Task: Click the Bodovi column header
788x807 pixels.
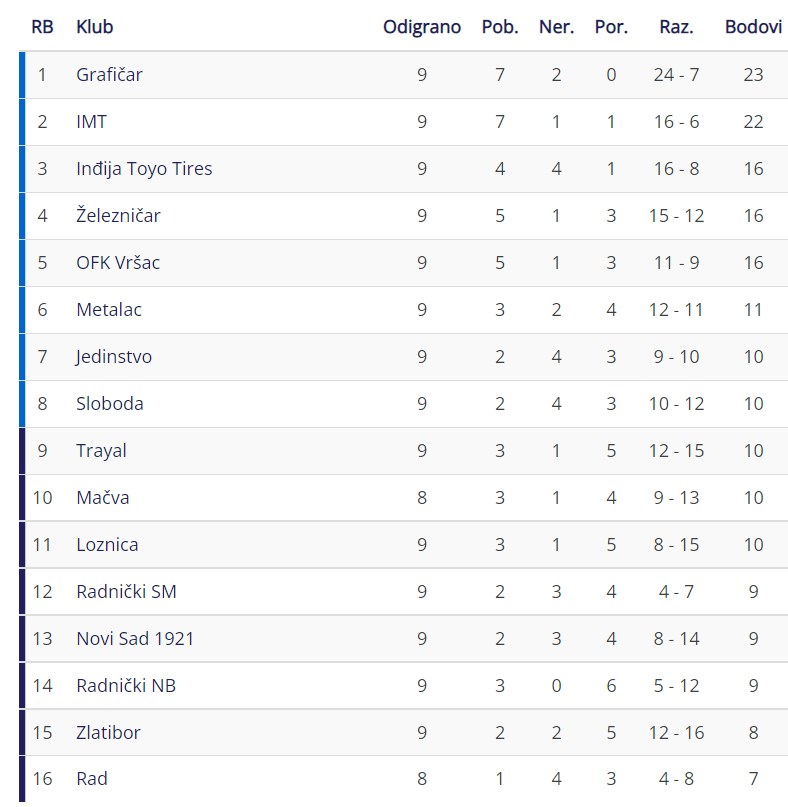Action: click(754, 27)
